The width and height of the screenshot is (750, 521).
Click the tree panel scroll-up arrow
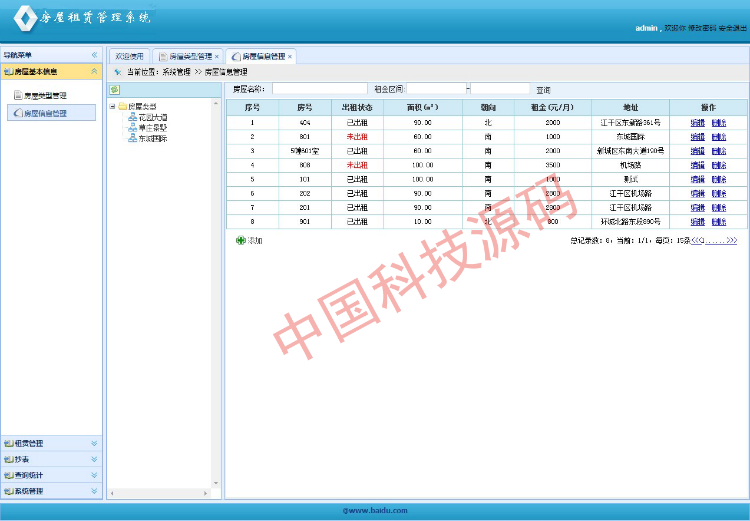coord(215,103)
